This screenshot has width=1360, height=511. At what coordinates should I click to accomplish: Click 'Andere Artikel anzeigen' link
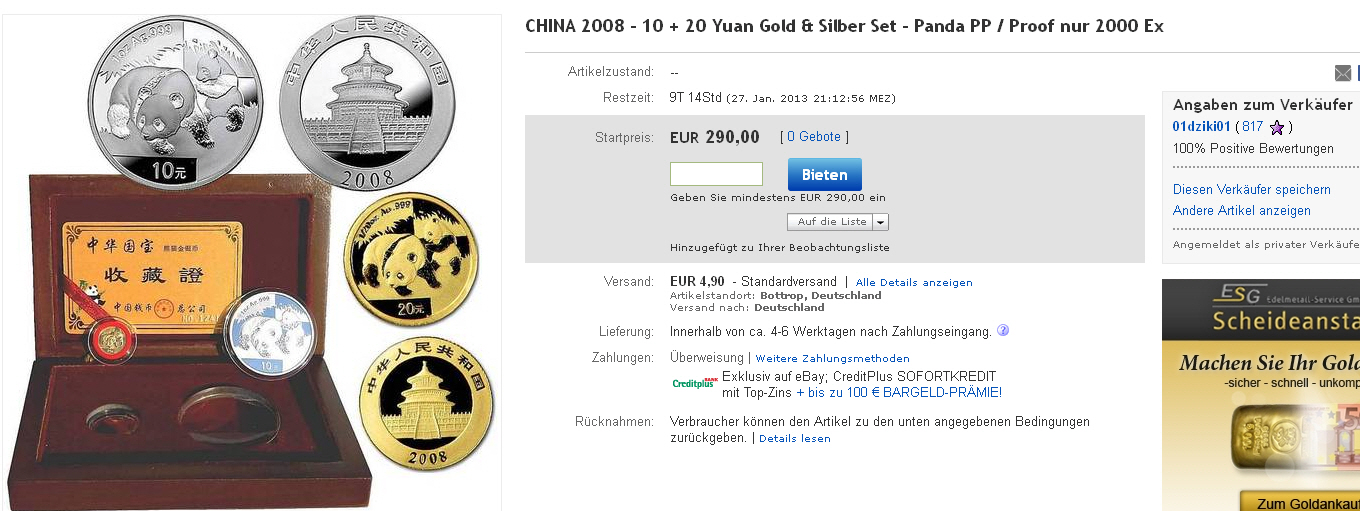point(1242,211)
